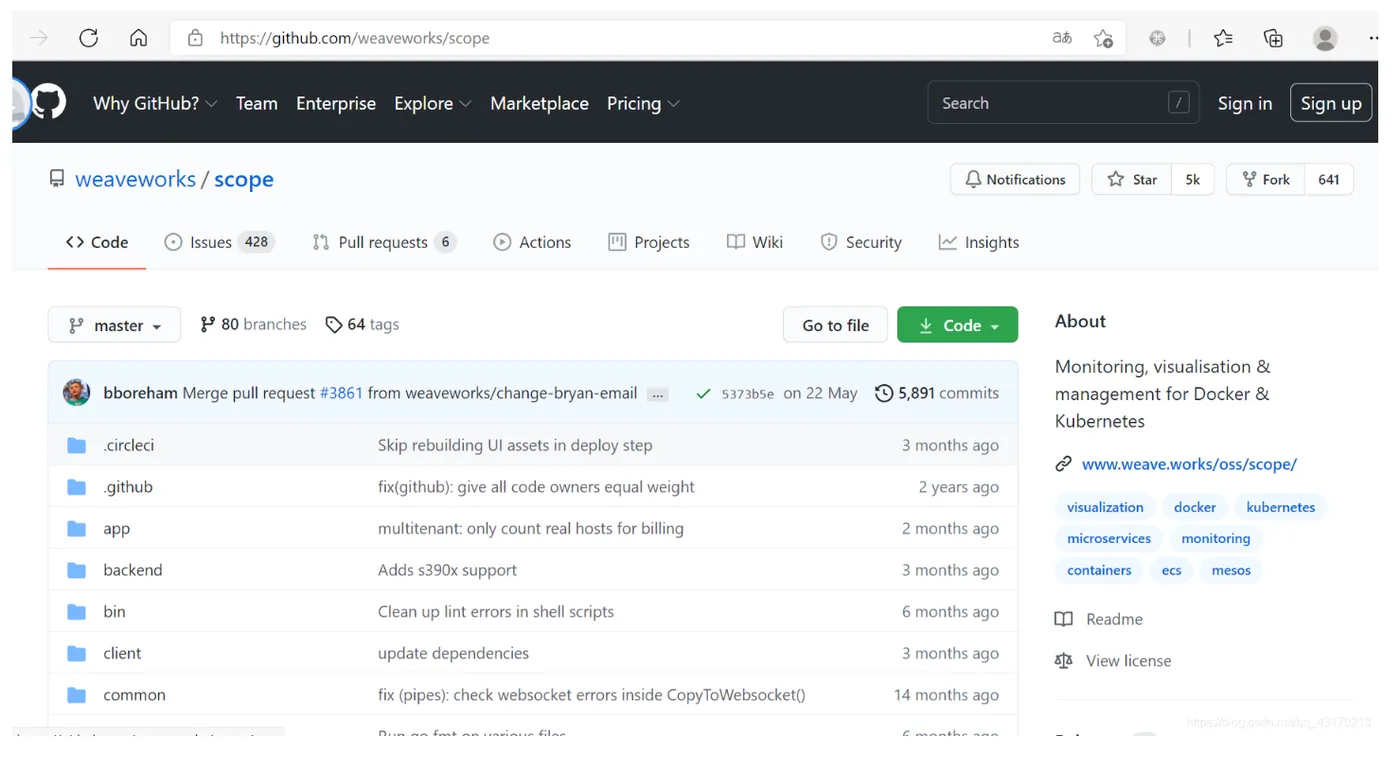Click the browser forward arrow
The width and height of the screenshot is (1400, 771).
[x=39, y=38]
